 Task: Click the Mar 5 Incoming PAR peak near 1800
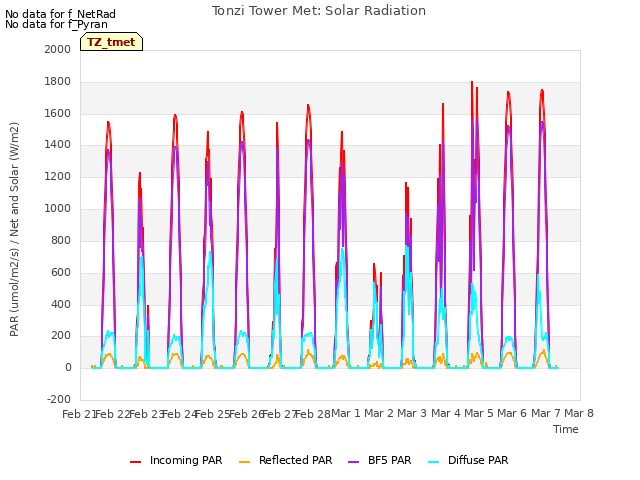coord(472,82)
